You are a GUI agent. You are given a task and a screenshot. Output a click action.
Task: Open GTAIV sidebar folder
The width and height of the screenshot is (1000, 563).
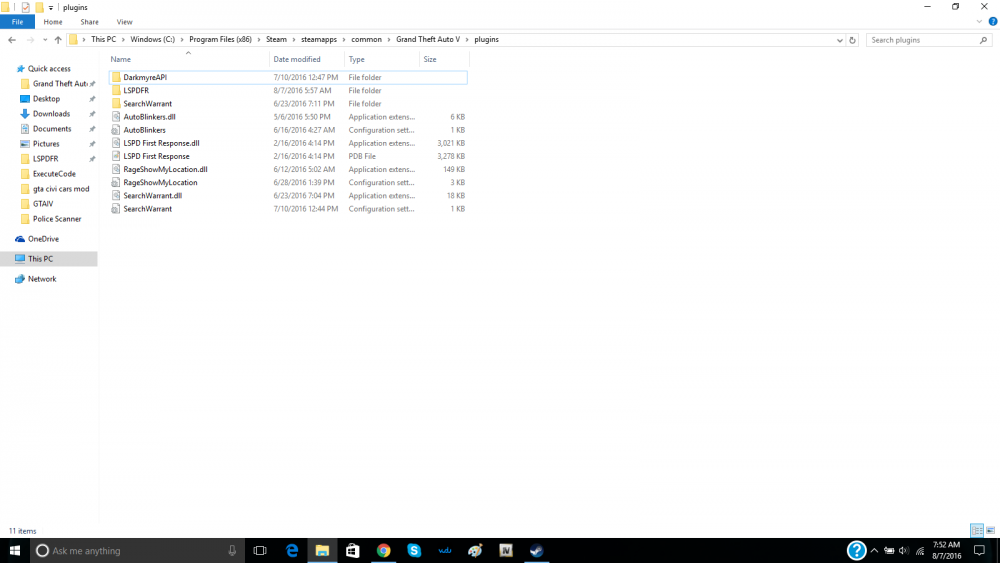(x=43, y=204)
